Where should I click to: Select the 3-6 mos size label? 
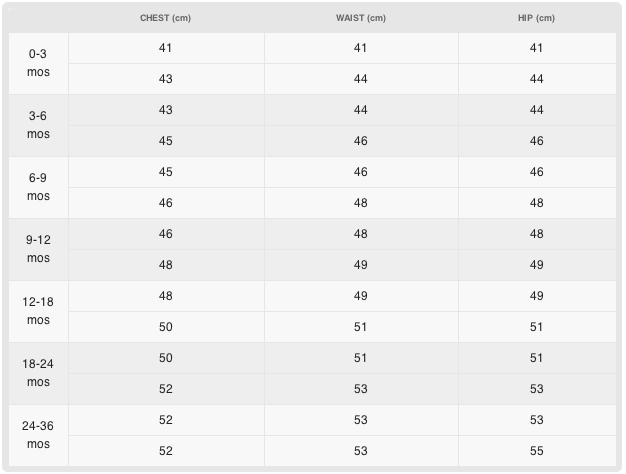point(38,125)
